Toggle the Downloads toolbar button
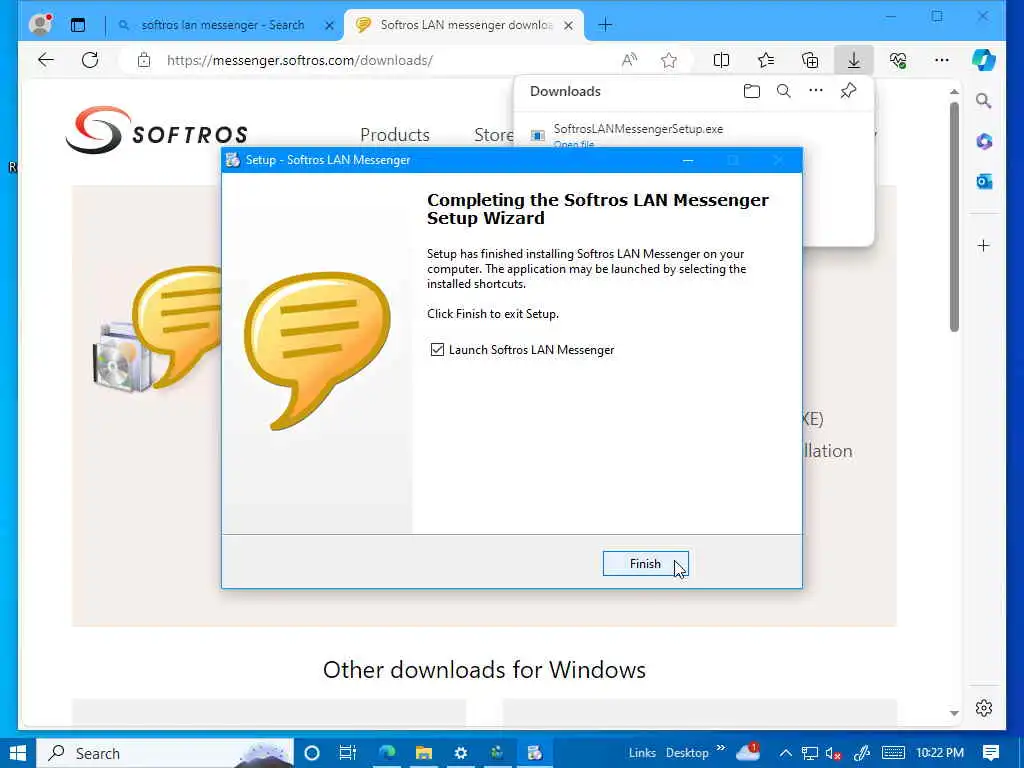 click(854, 60)
